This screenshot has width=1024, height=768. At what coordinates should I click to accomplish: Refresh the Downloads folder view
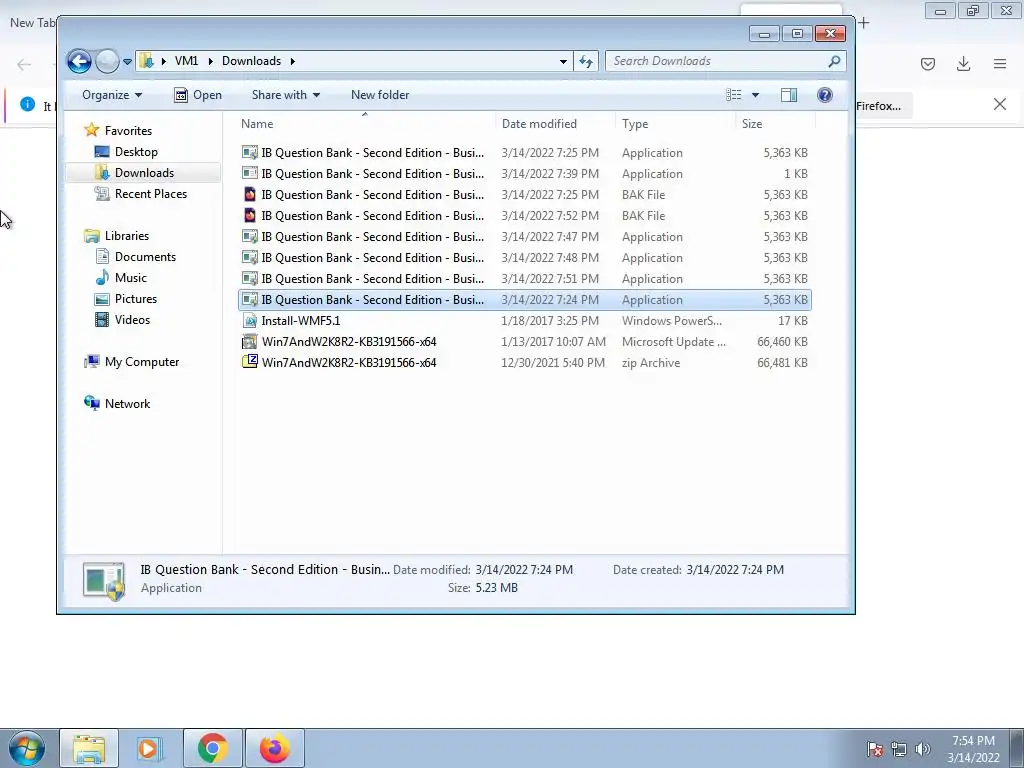(x=586, y=61)
